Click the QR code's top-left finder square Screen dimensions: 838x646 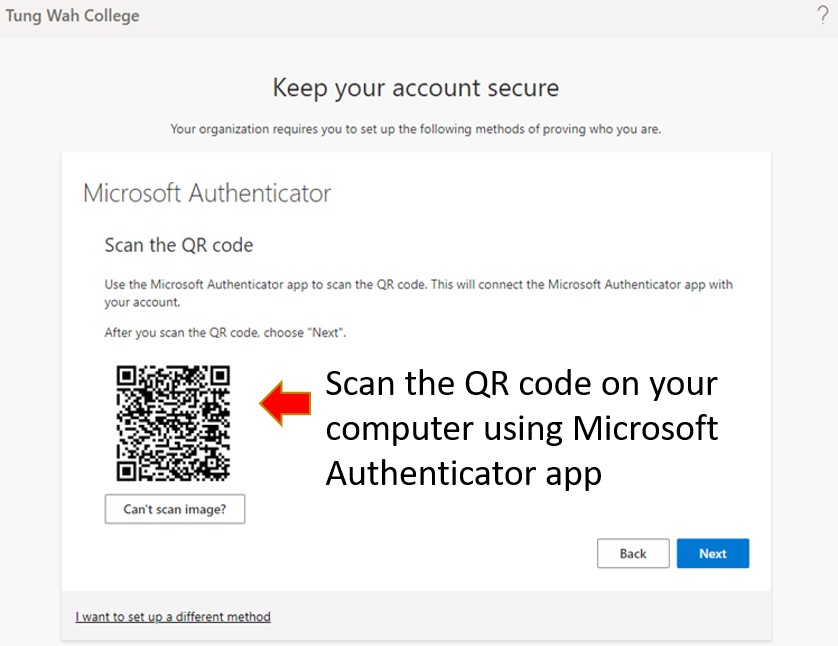click(x=127, y=376)
